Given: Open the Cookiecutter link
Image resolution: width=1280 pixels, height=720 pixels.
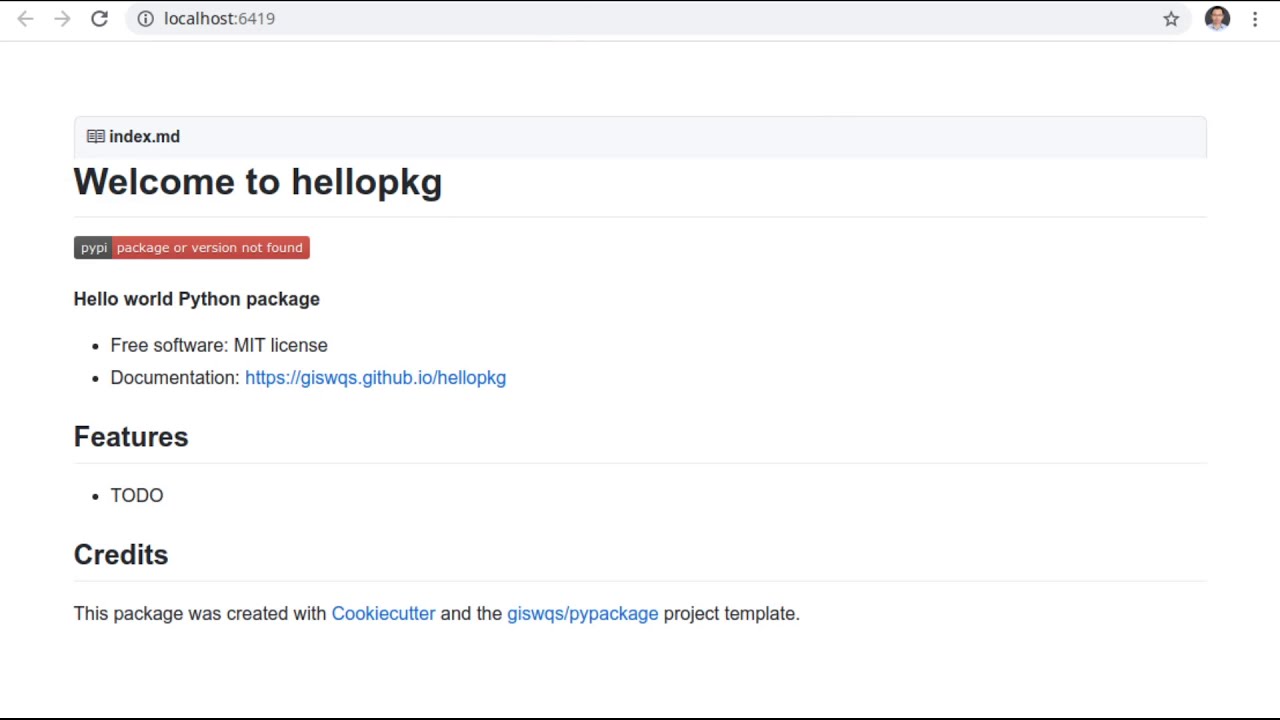Looking at the screenshot, I should point(383,614).
